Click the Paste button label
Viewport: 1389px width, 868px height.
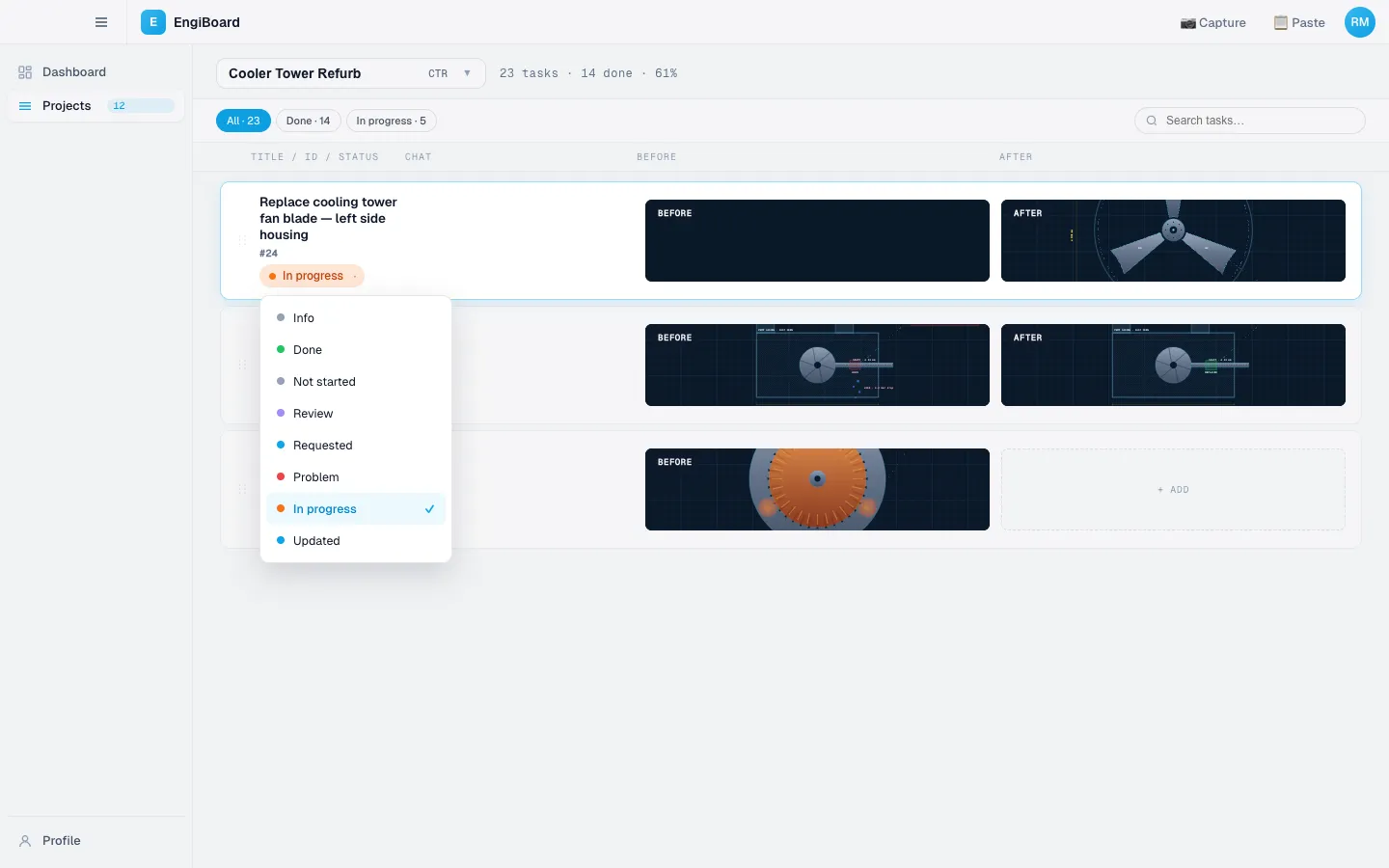pos(1308,23)
